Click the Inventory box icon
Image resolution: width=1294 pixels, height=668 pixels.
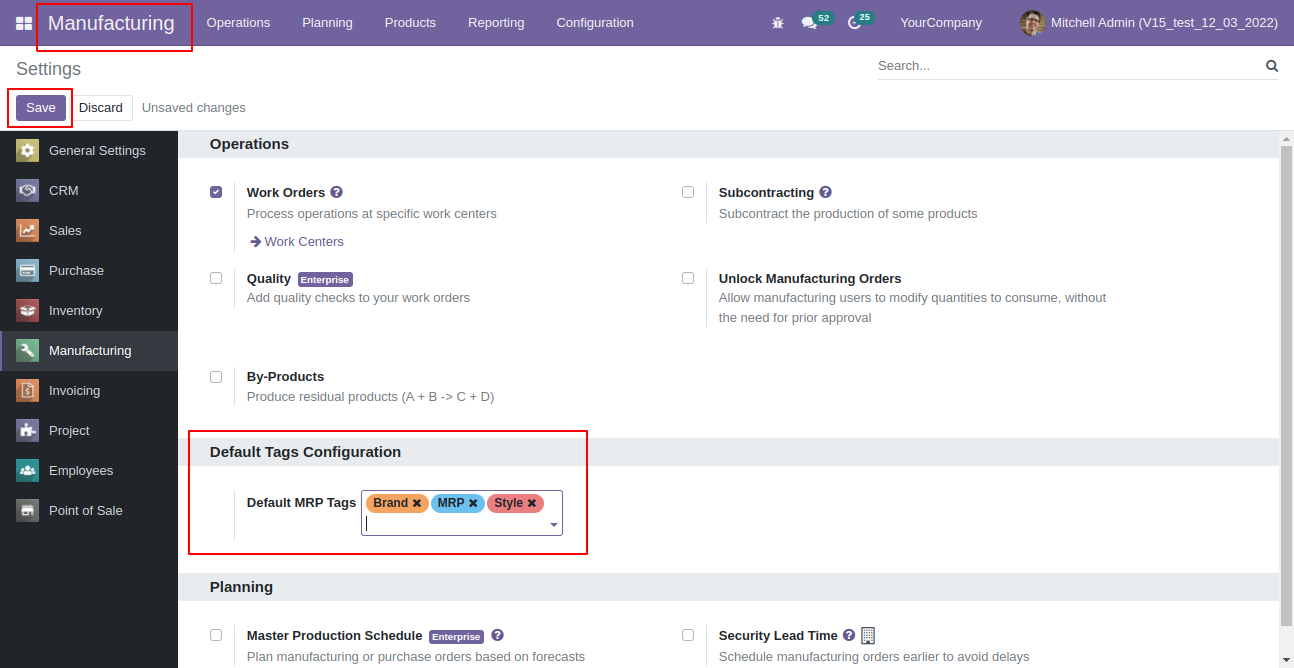click(27, 311)
